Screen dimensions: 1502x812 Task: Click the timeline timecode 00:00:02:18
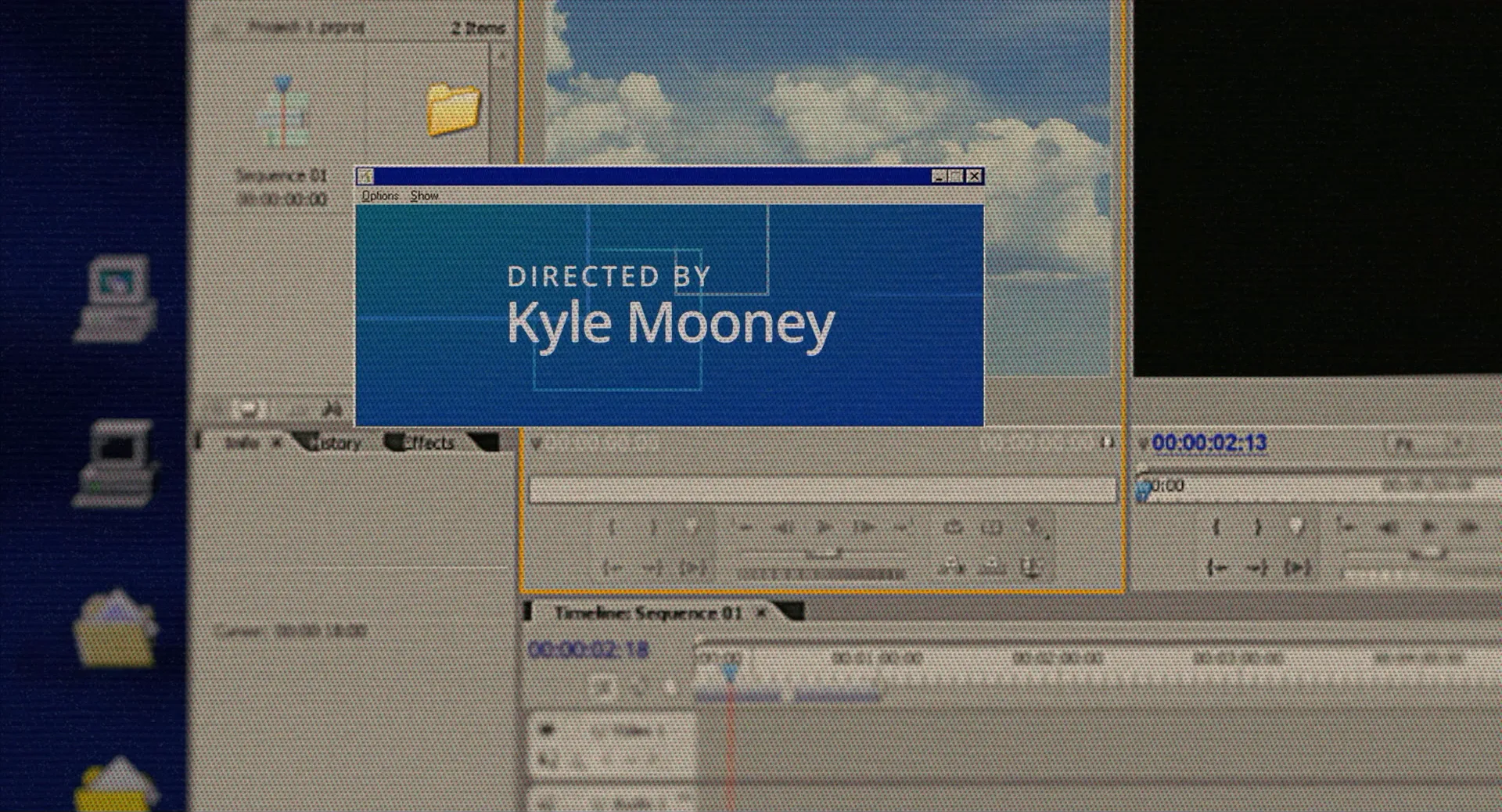click(x=588, y=649)
